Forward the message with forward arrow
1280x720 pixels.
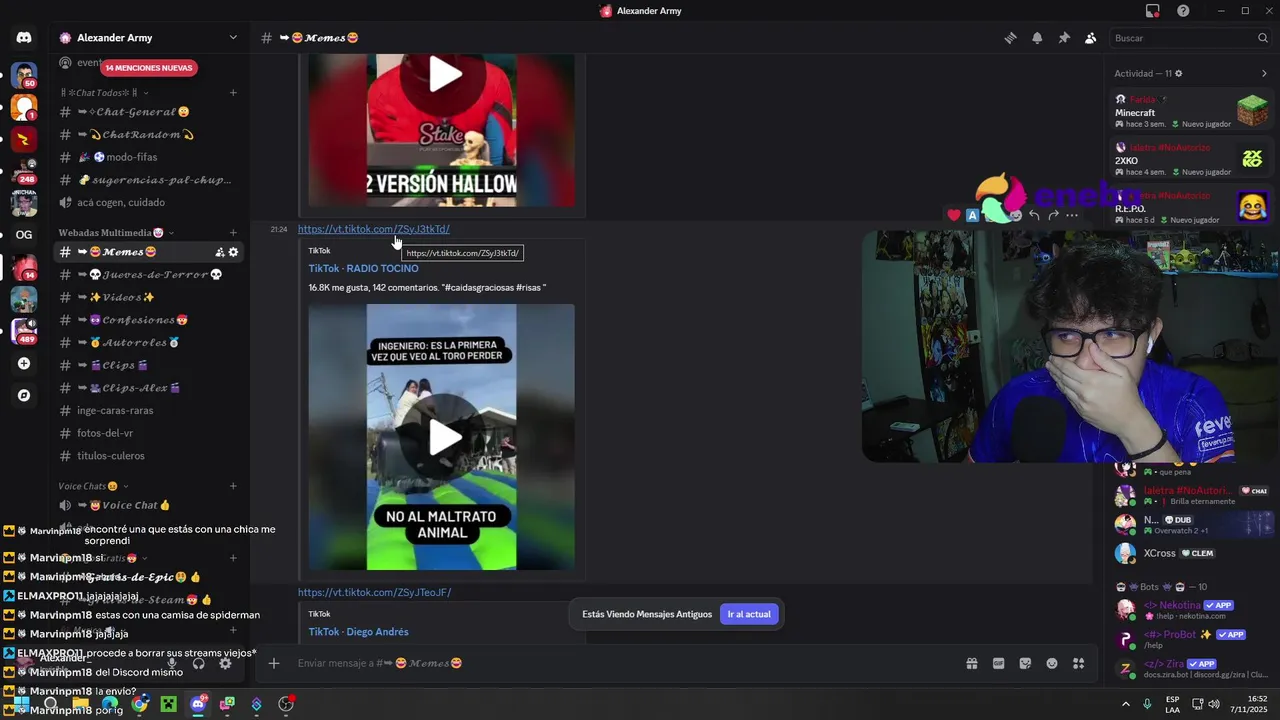coord(1053,215)
